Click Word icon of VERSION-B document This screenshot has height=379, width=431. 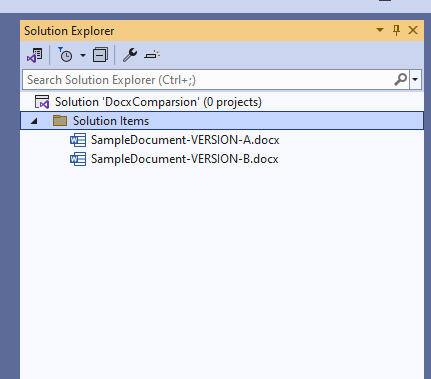coord(78,159)
